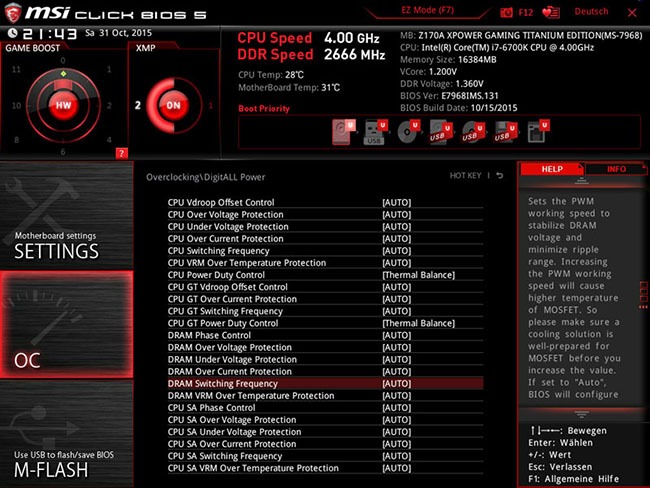
Task: Click the HOT KEY button
Action: pyautogui.click(x=465, y=176)
